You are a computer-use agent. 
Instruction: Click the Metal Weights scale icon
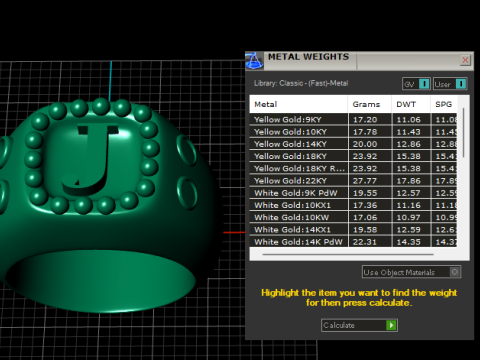point(254,61)
